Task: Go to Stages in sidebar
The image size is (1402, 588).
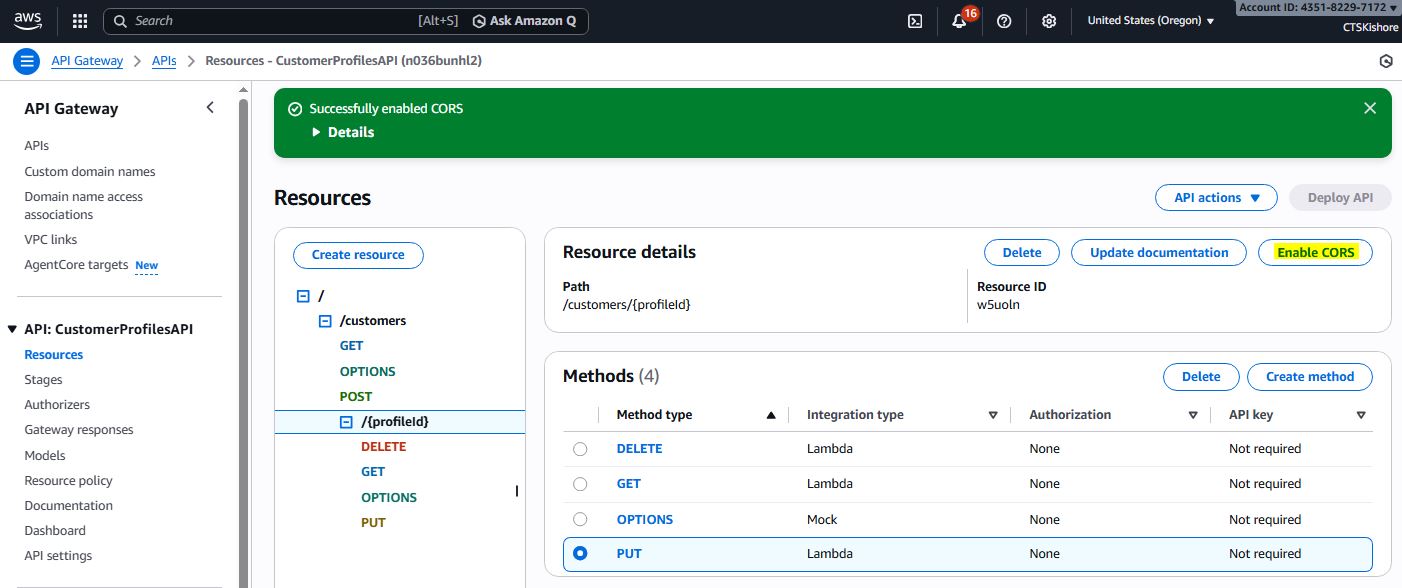Action: [x=43, y=380]
